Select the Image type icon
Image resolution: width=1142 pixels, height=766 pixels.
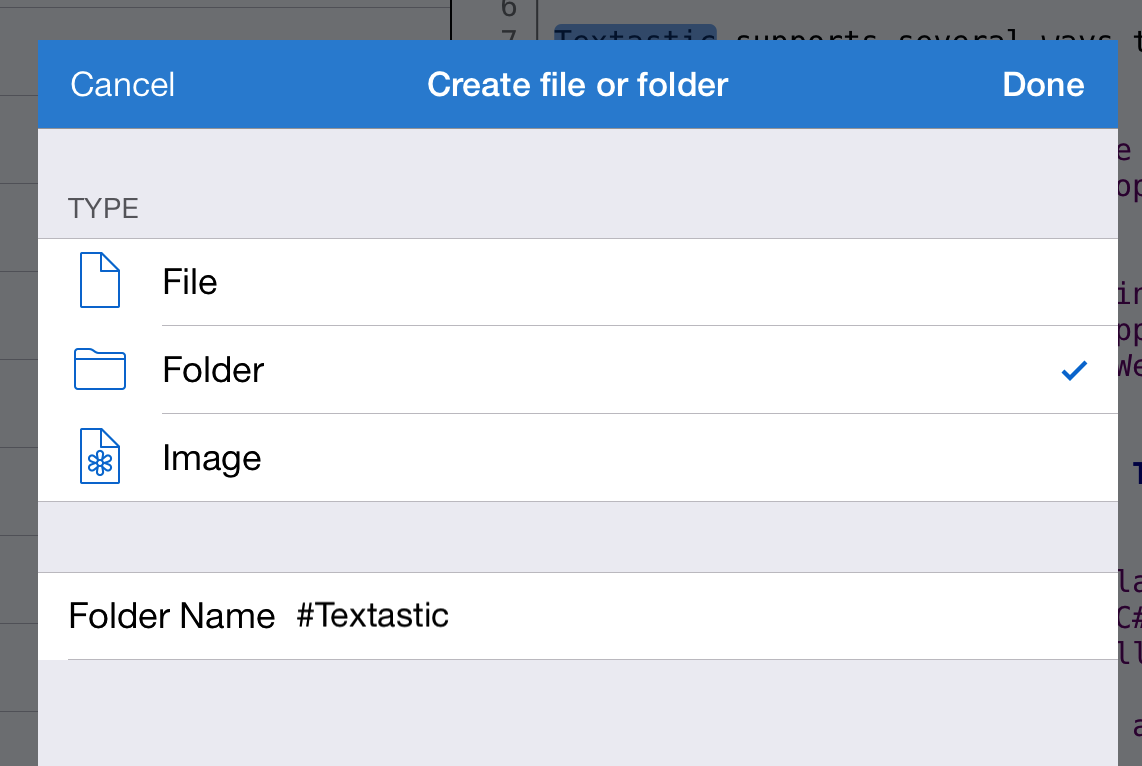point(100,457)
